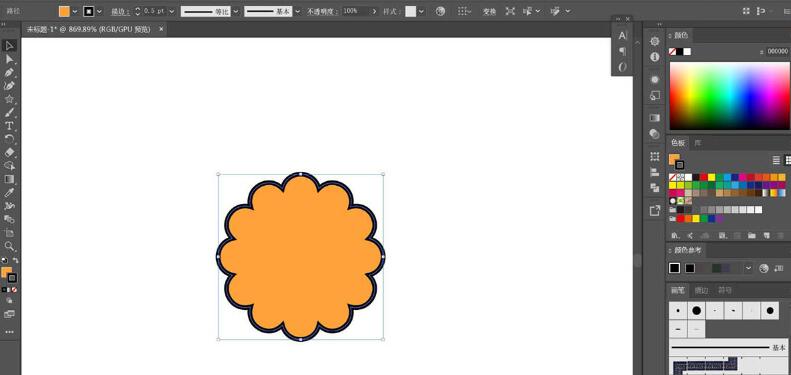Open the graphic style dropdown

422,11
